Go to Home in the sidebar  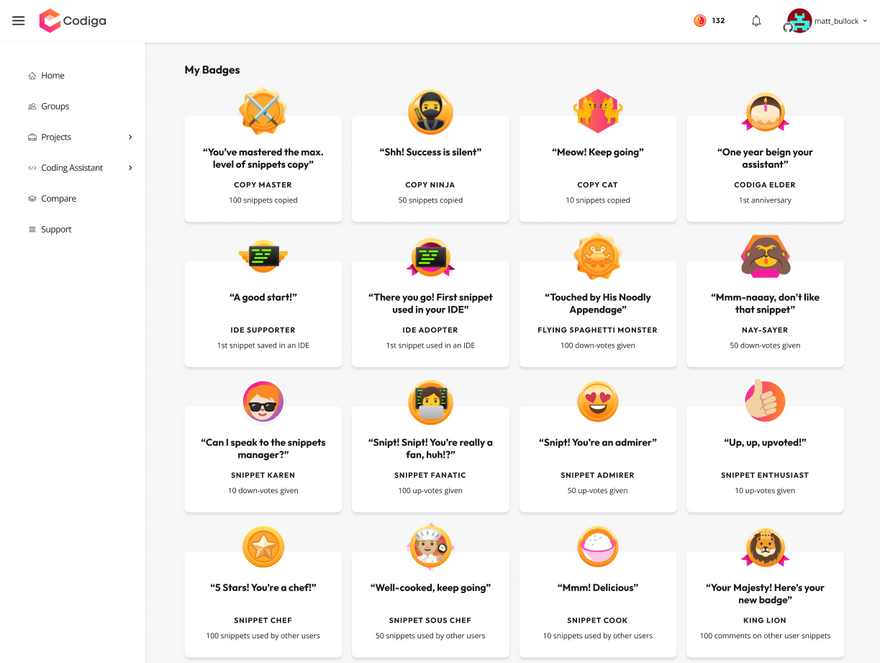[x=52, y=76]
